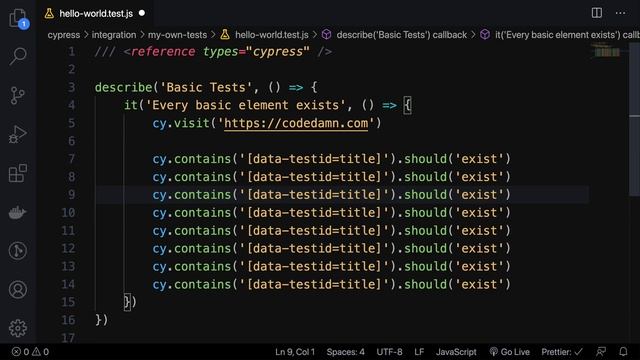Click should('exist') on line 7
The height and width of the screenshot is (360, 640).
(458, 159)
